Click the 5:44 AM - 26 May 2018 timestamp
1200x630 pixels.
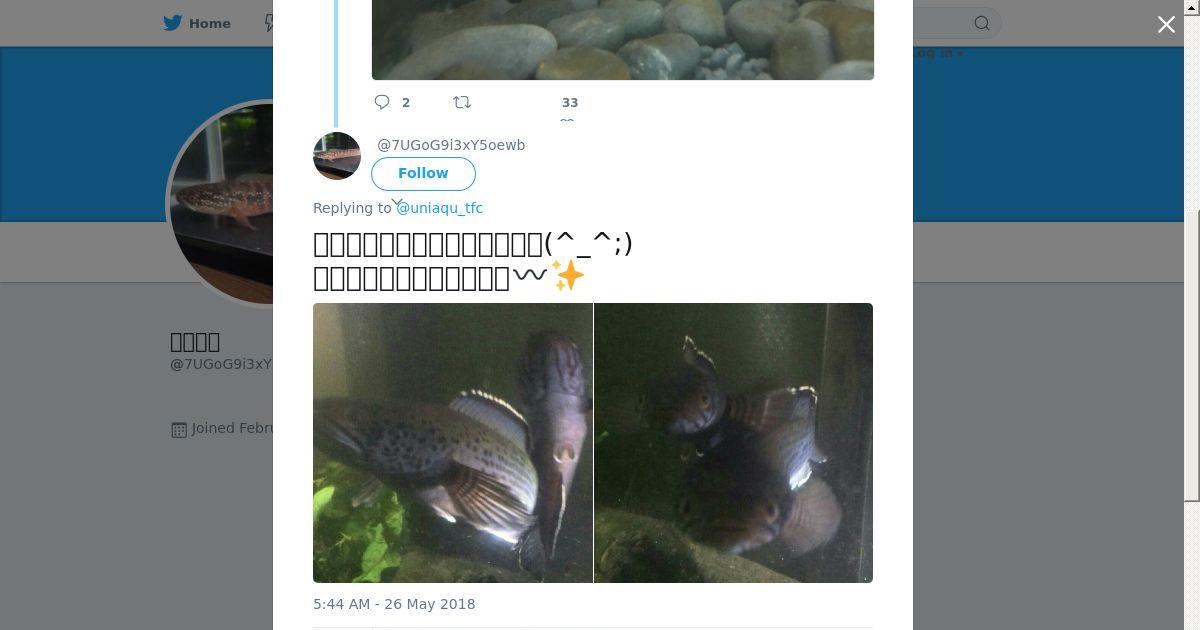tap(394, 604)
